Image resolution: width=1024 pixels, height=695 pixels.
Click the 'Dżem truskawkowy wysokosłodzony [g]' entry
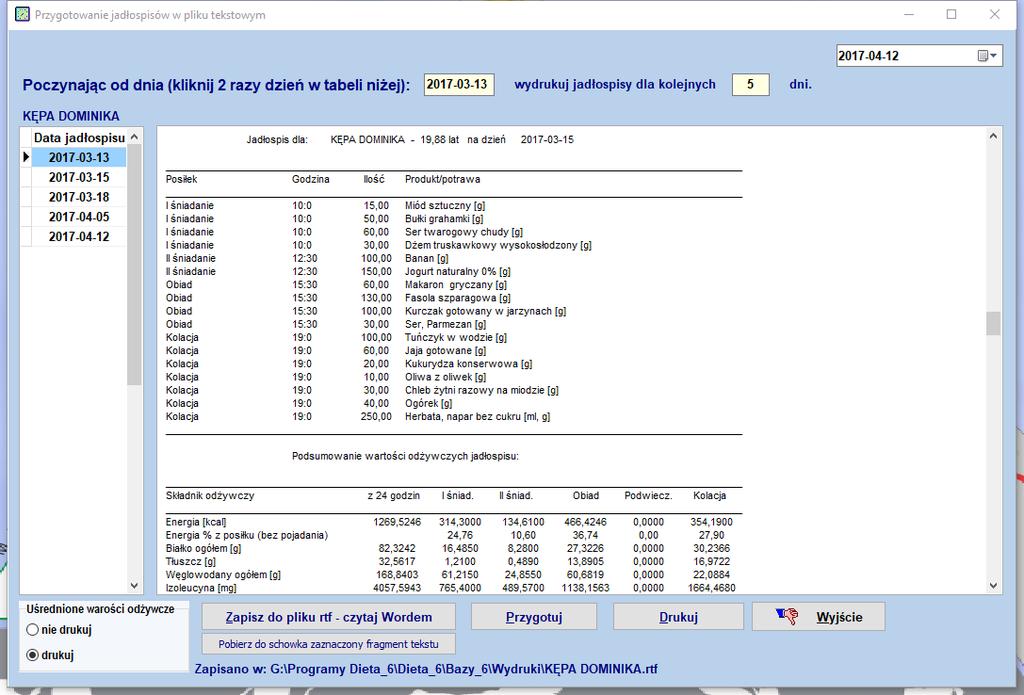click(x=498, y=245)
